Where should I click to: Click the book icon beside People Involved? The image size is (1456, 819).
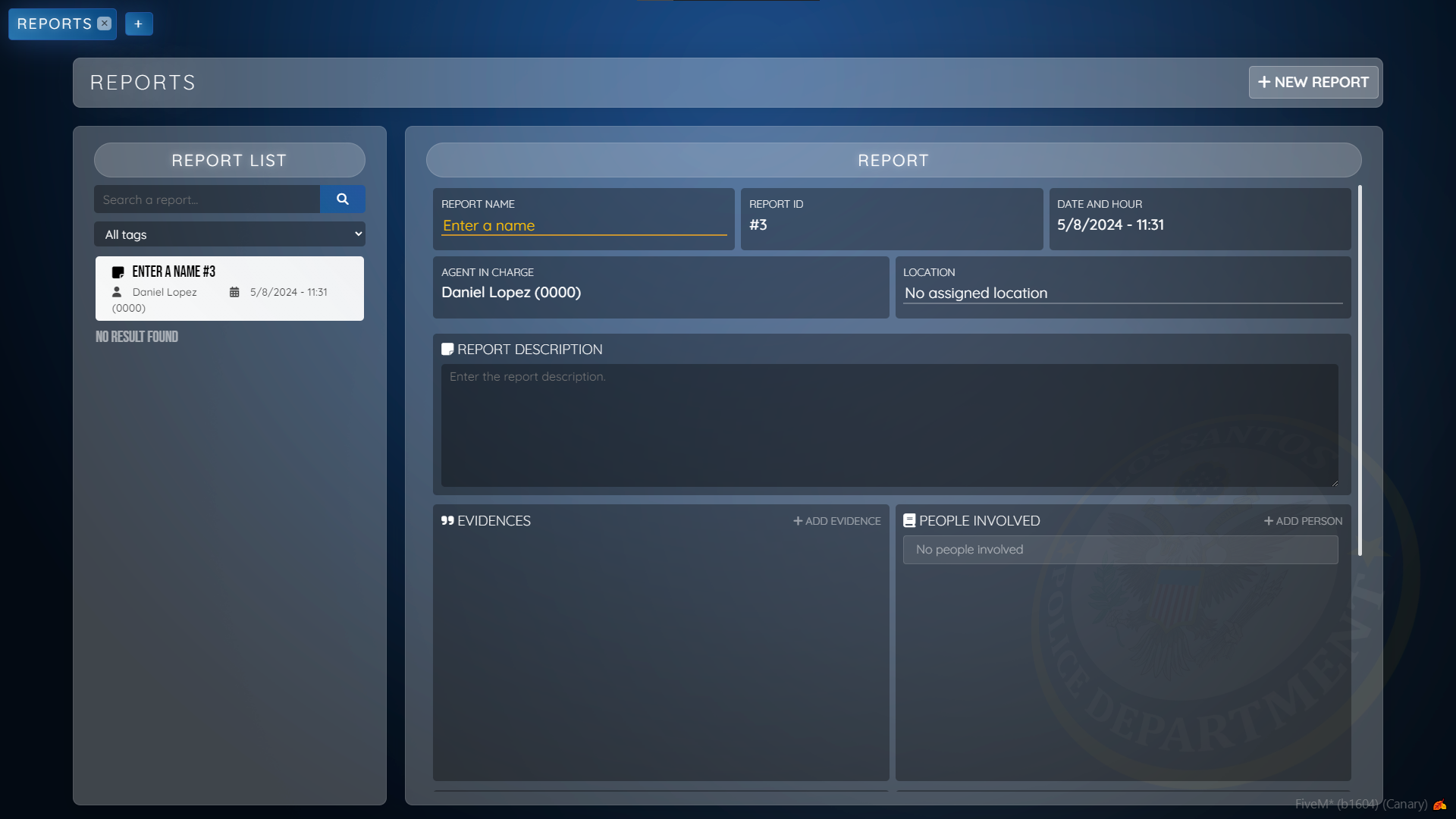(909, 521)
